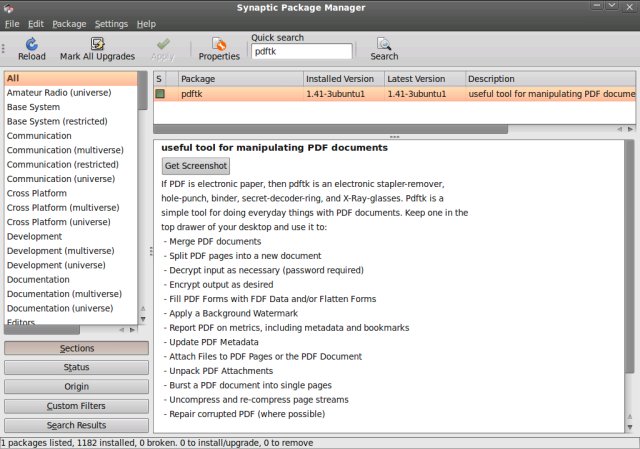Open the Help menu

(146, 24)
